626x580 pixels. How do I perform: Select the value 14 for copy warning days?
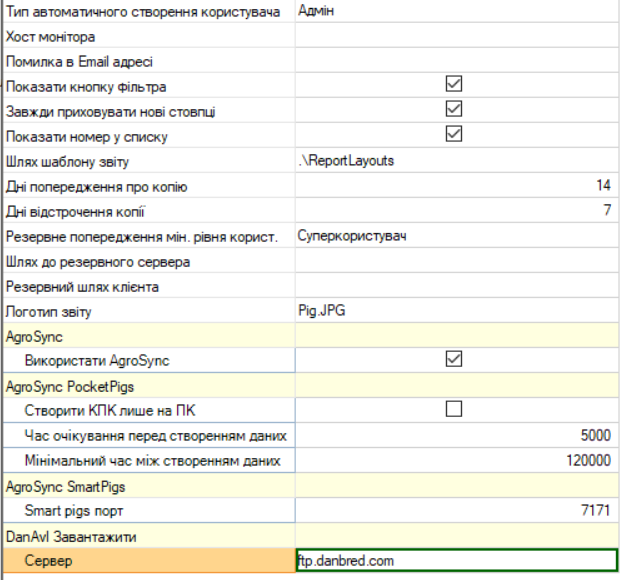pyautogui.click(x=457, y=186)
